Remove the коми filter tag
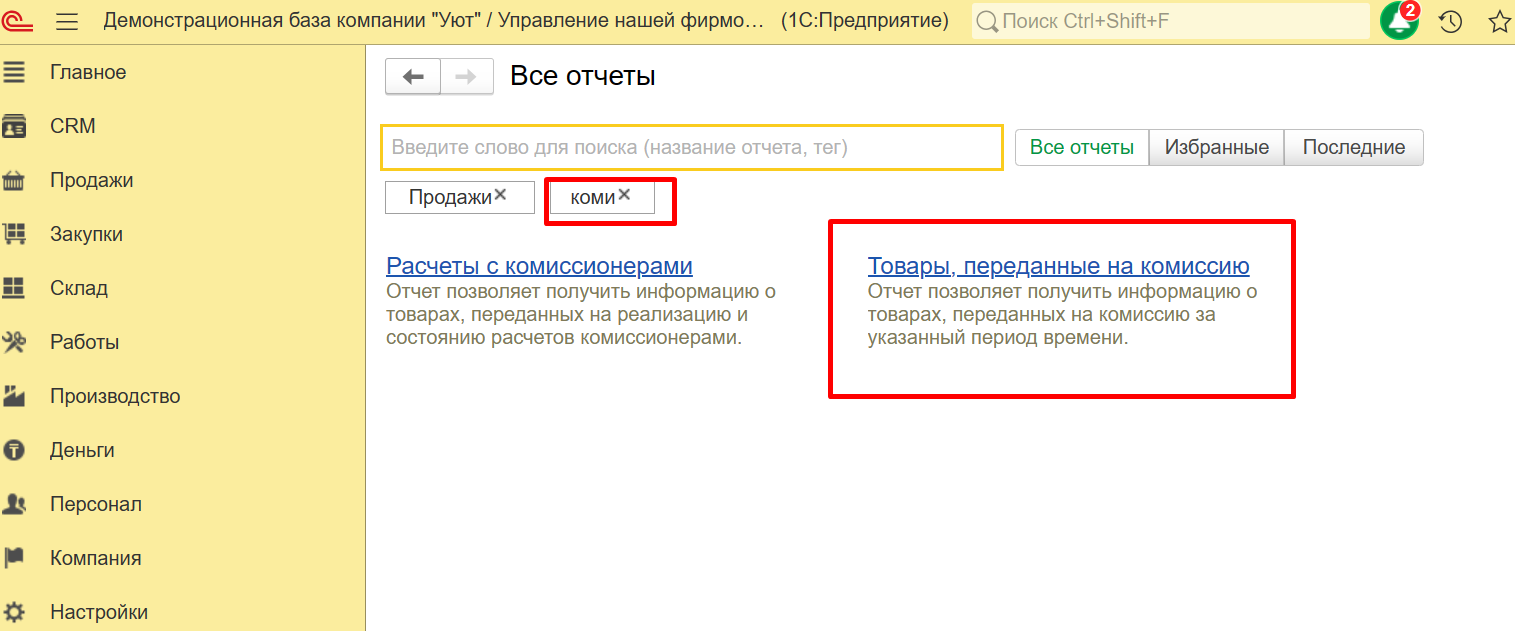 (x=625, y=195)
